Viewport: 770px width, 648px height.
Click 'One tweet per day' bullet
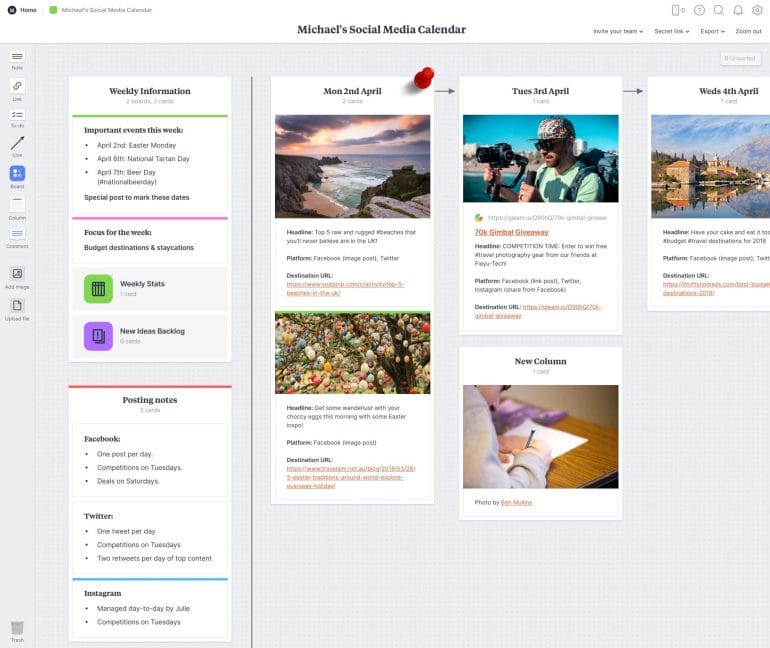pyautogui.click(x=126, y=531)
